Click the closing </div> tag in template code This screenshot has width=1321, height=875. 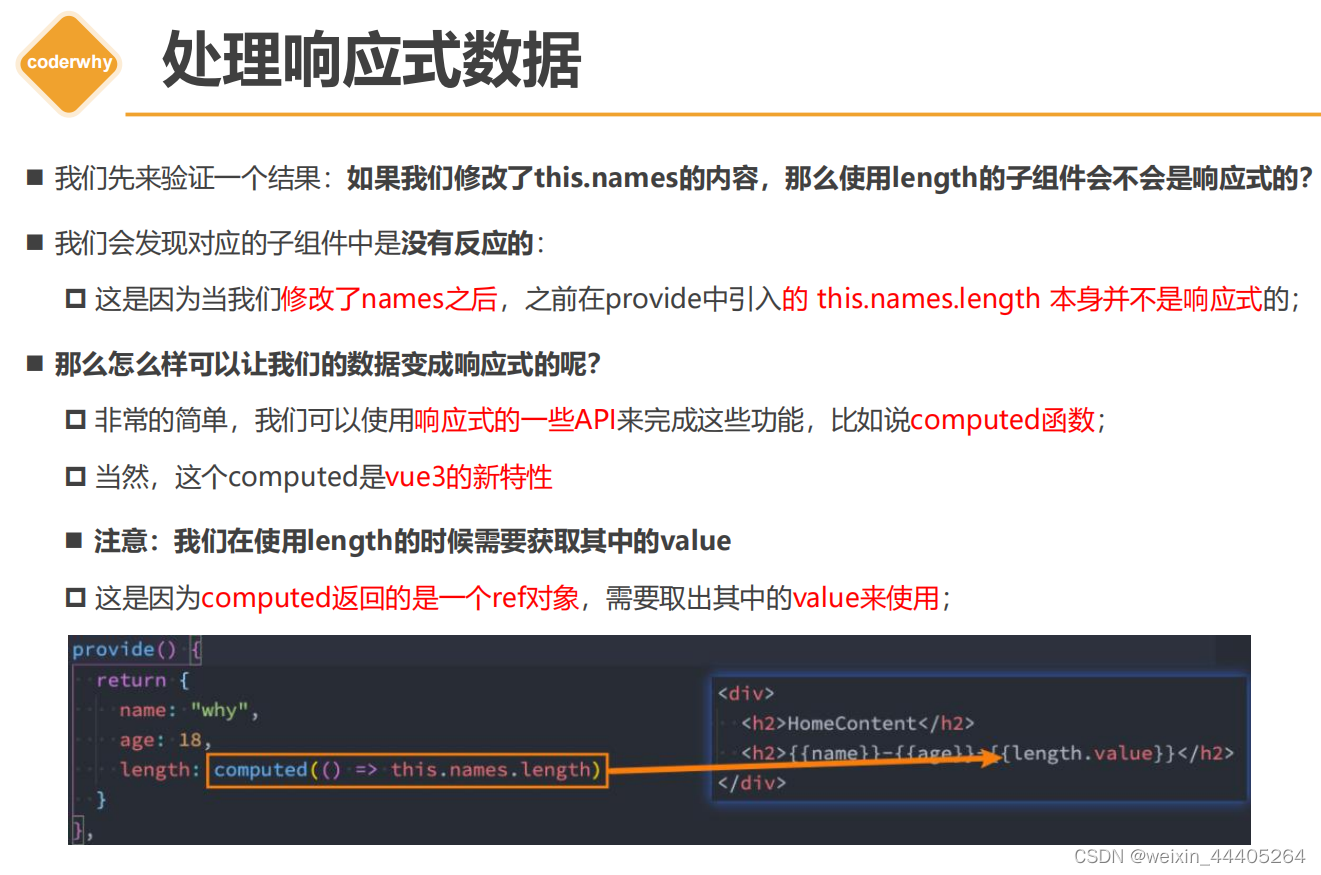click(752, 783)
